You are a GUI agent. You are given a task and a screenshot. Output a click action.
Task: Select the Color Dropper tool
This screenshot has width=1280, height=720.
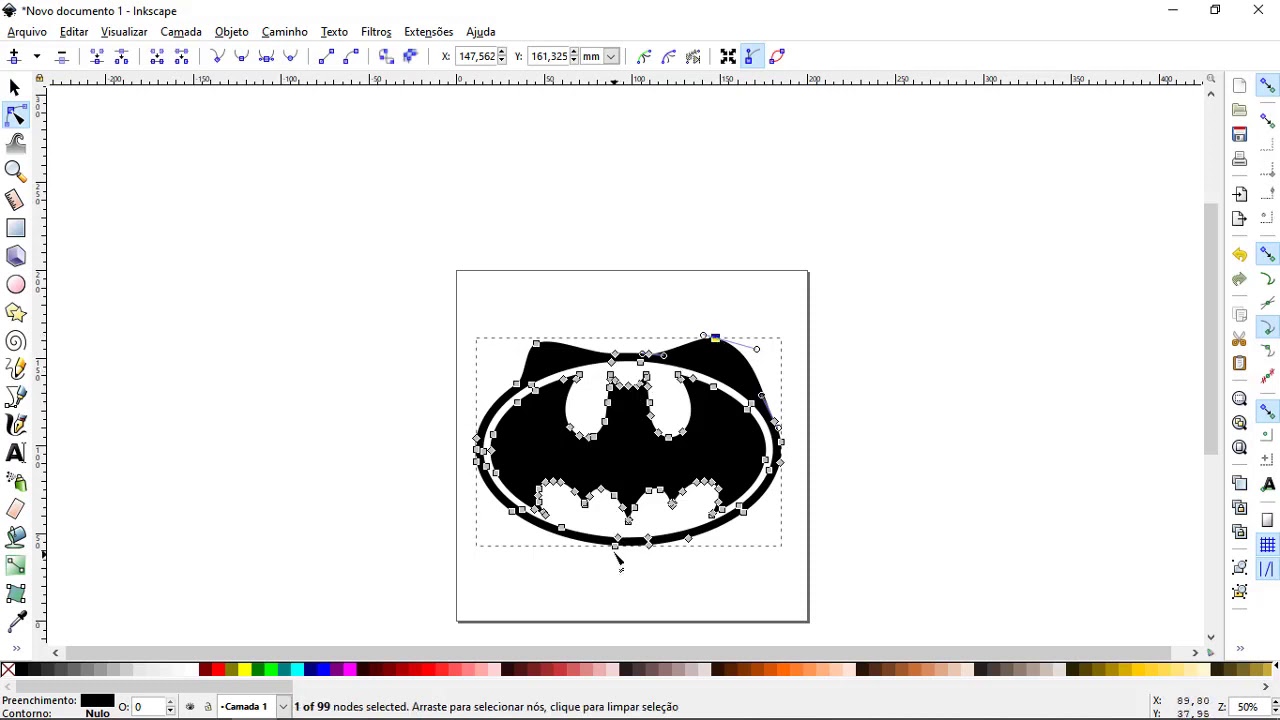(15, 622)
